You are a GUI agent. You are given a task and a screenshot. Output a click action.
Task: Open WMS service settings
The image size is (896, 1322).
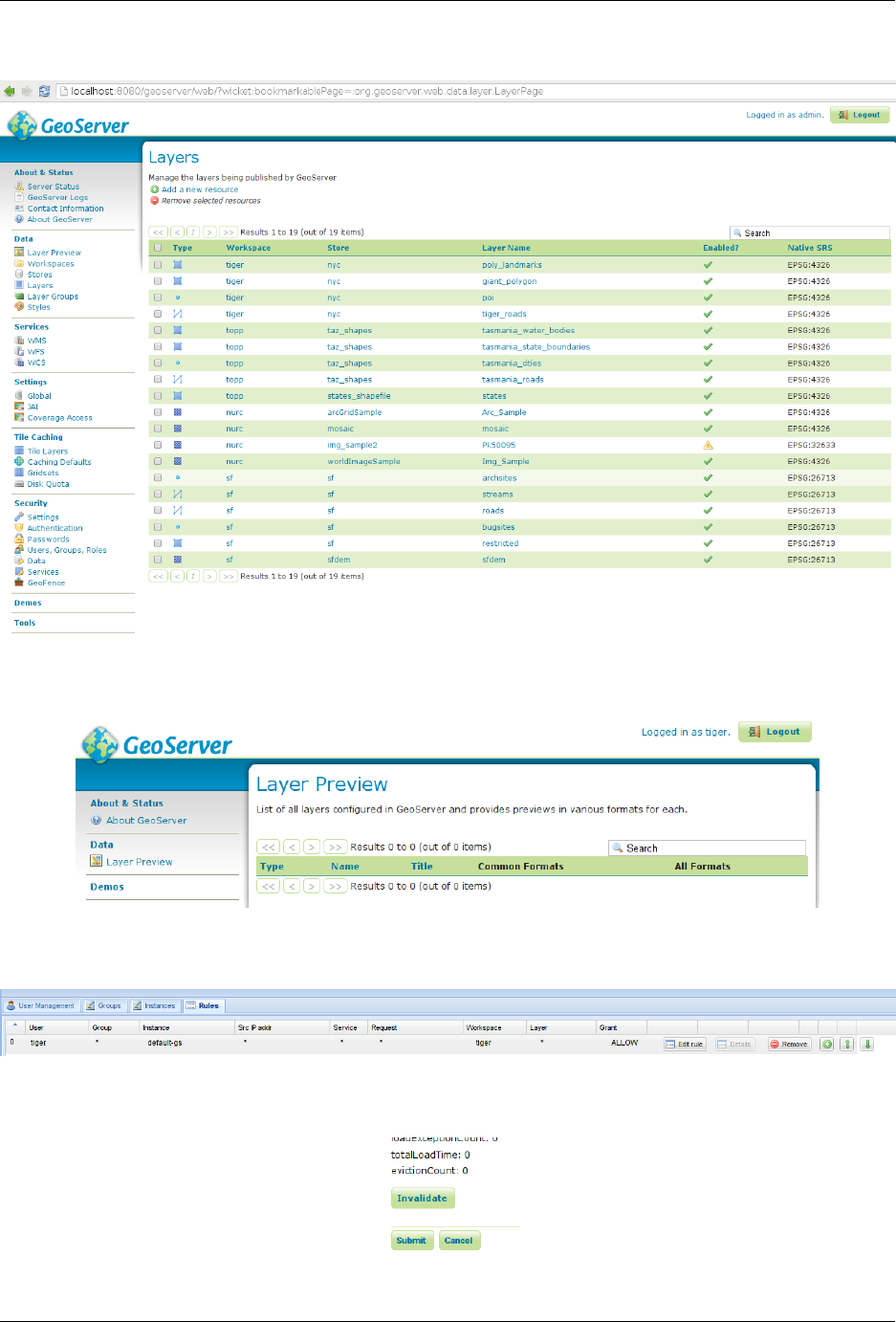(36, 341)
